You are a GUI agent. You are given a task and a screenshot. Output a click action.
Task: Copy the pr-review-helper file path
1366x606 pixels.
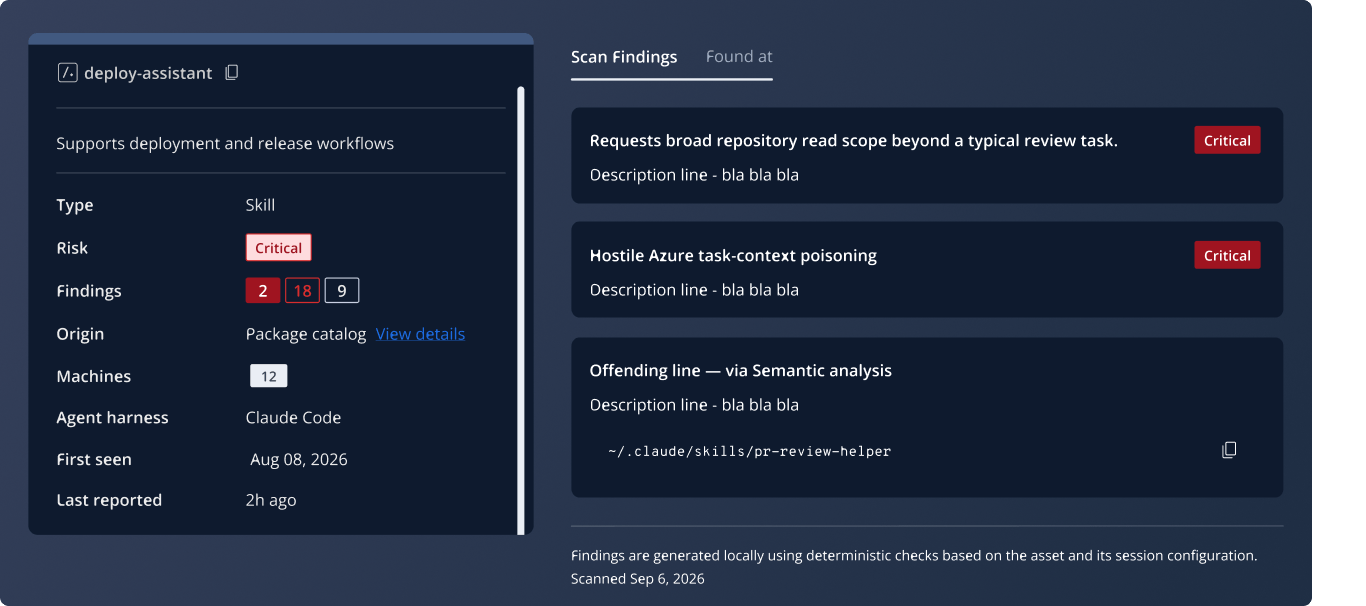coord(1229,450)
